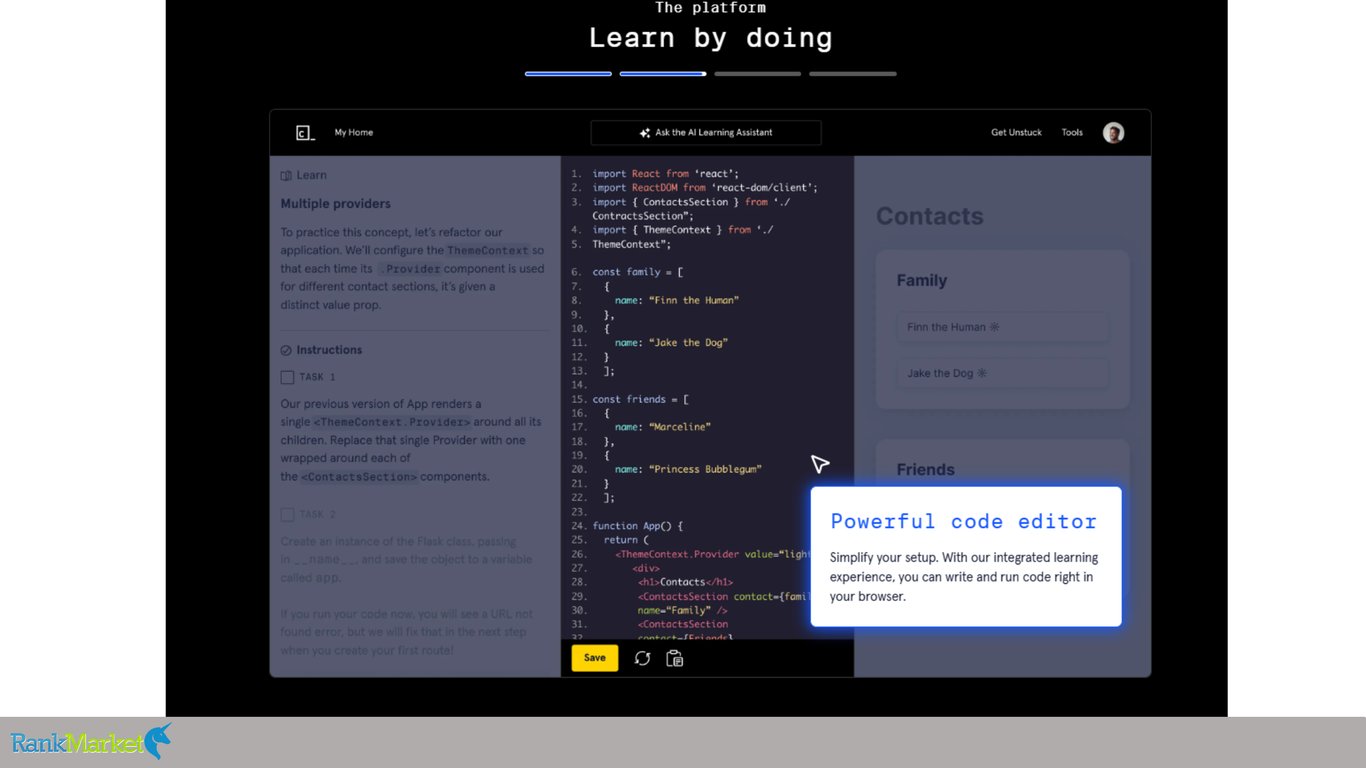Viewport: 1366px width, 768px height.
Task: Click the Powerful code editor title
Action: (964, 521)
